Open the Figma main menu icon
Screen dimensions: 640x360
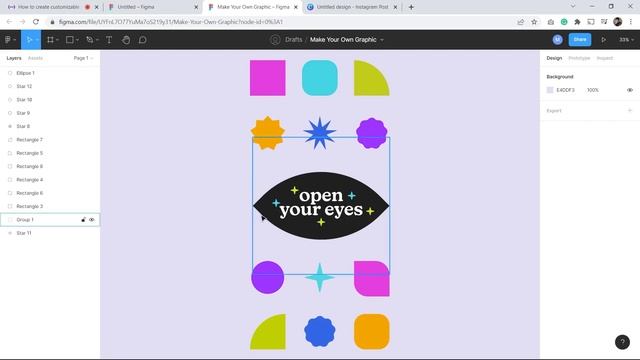(8, 40)
